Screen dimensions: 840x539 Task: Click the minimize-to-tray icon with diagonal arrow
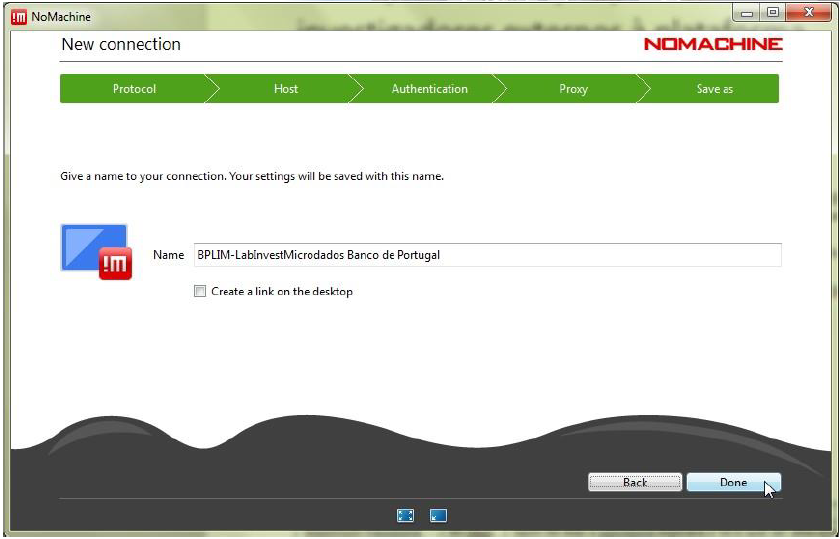pyautogui.click(x=438, y=516)
